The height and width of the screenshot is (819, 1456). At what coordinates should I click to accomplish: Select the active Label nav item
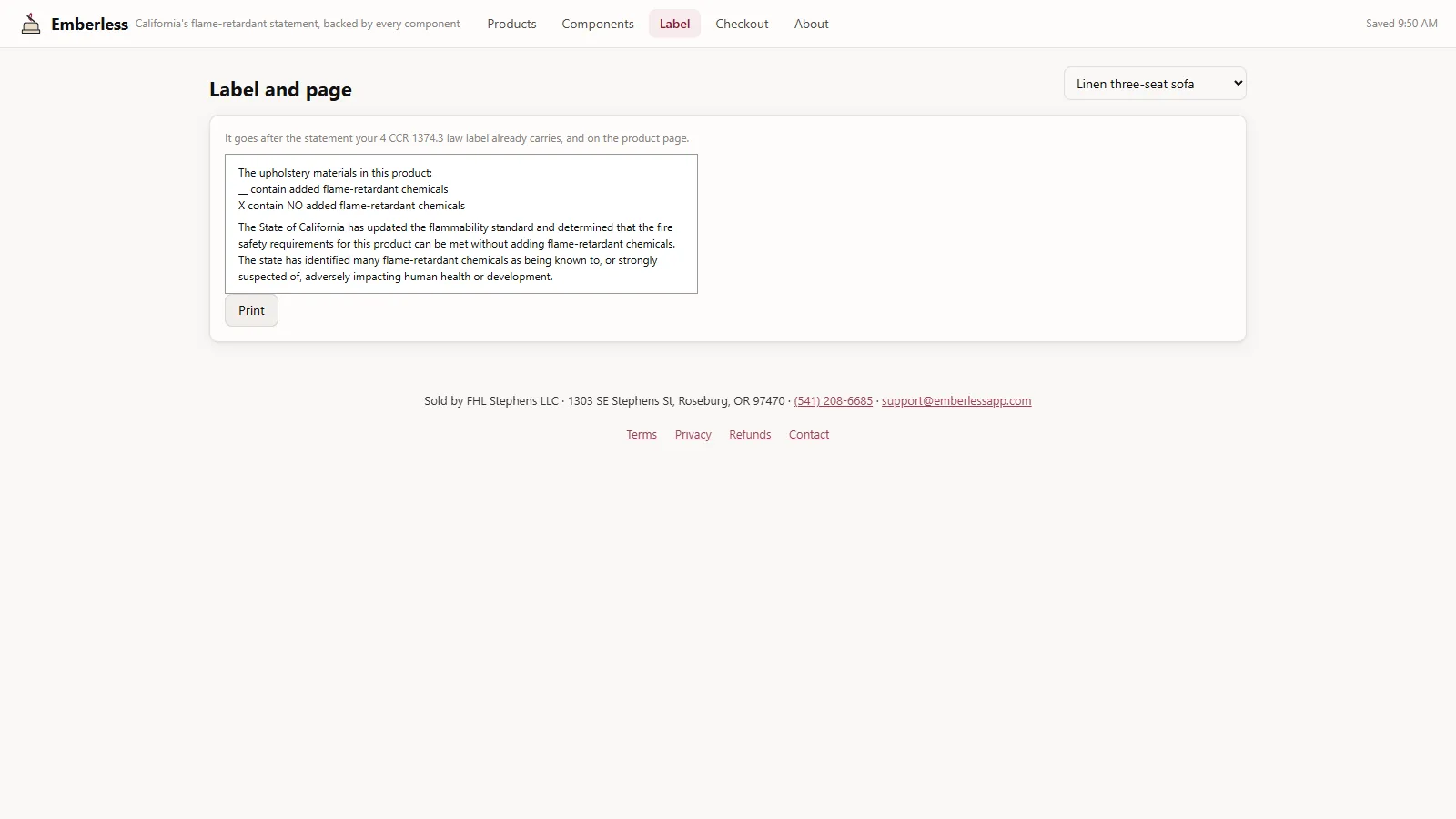(x=674, y=24)
